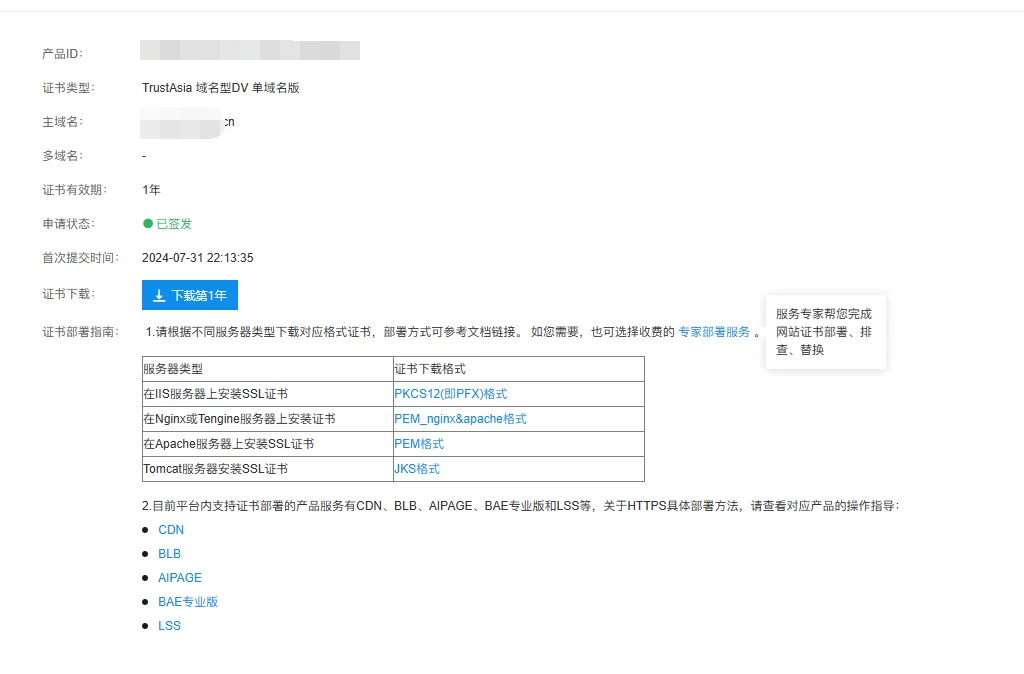Click the download arrow icon on the blue button
This screenshot has height=674, width=1024.
pos(159,296)
